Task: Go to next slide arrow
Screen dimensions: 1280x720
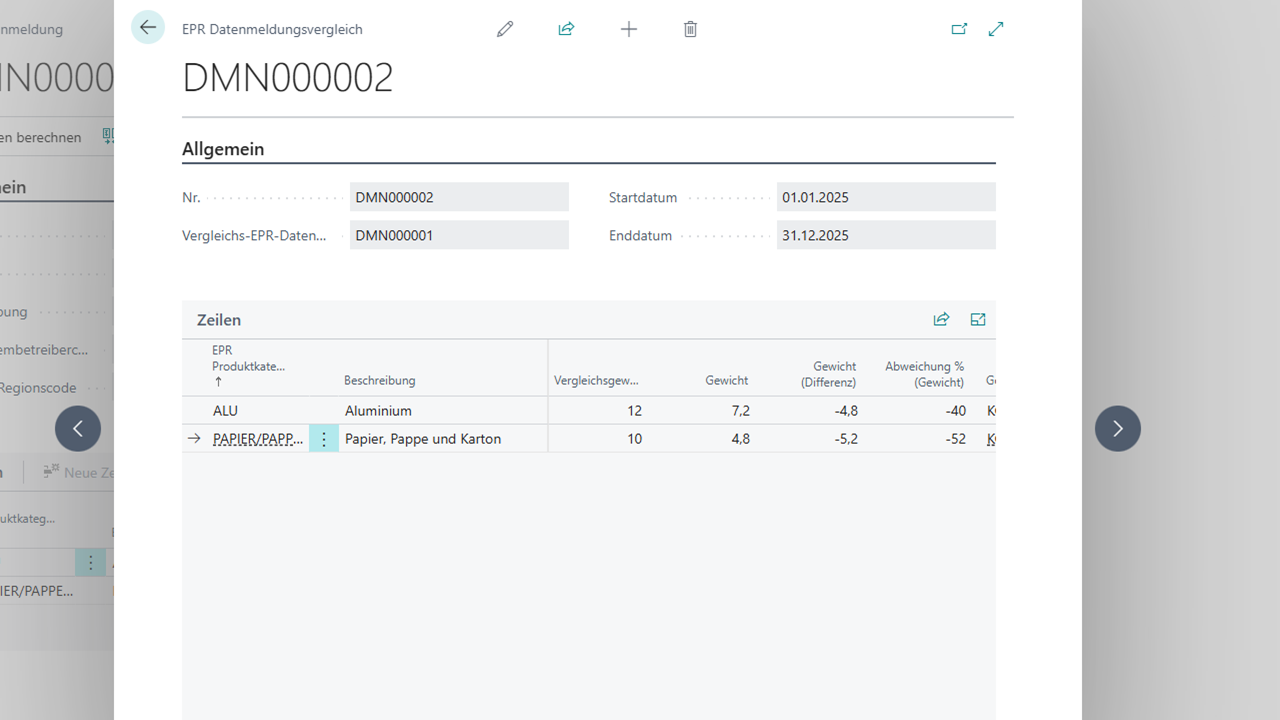Action: click(1118, 429)
